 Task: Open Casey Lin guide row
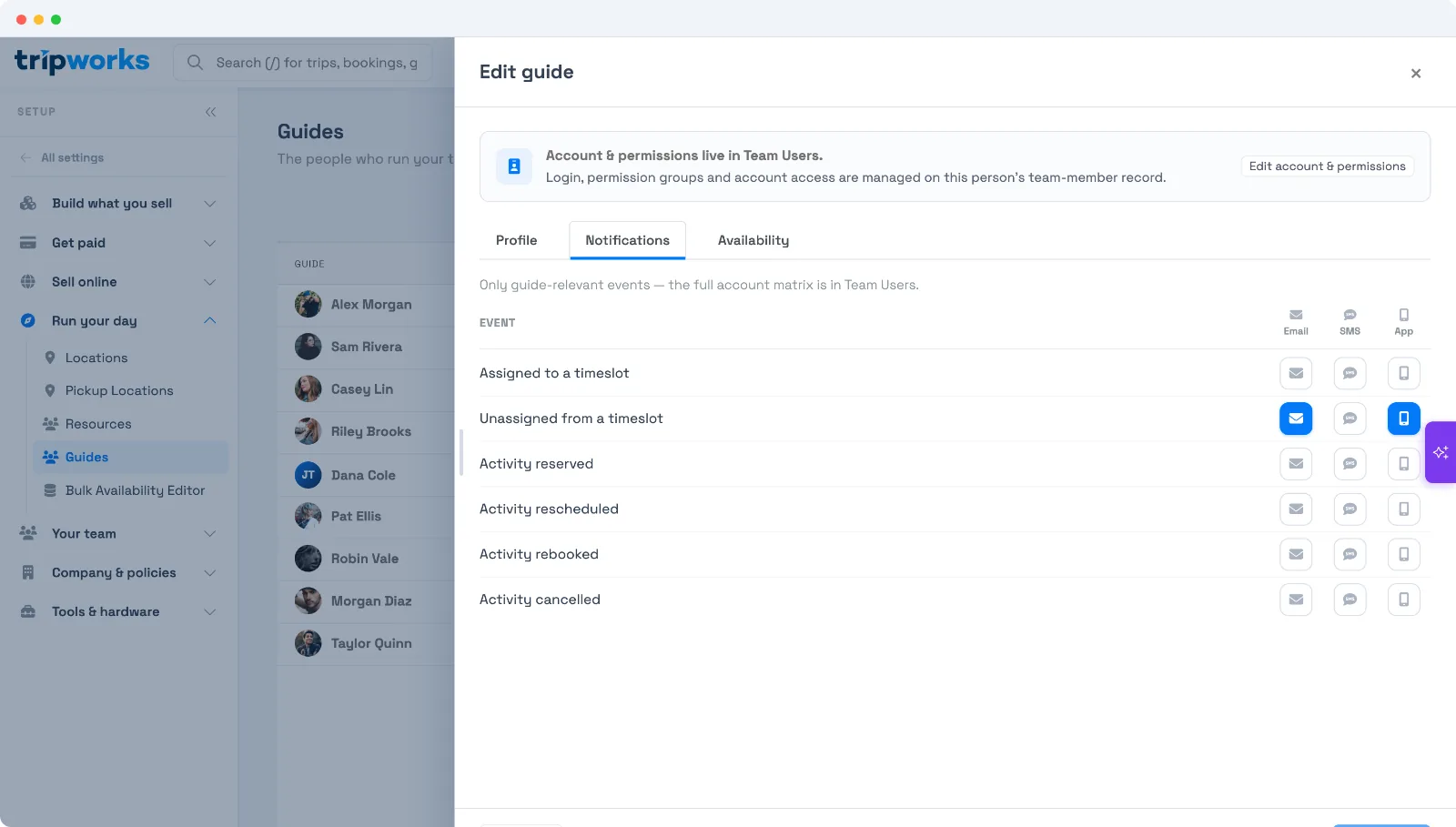tap(366, 389)
